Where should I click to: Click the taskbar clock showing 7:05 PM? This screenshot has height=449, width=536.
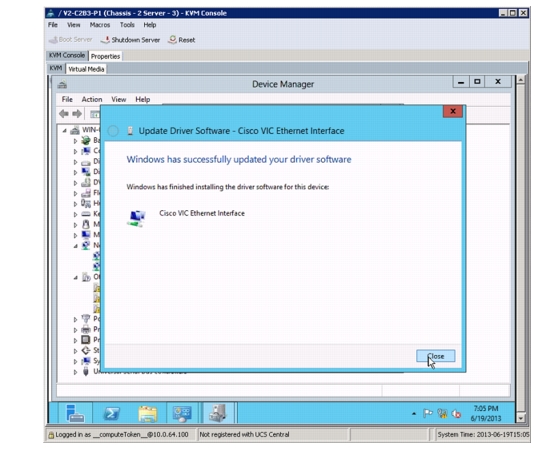tap(486, 413)
